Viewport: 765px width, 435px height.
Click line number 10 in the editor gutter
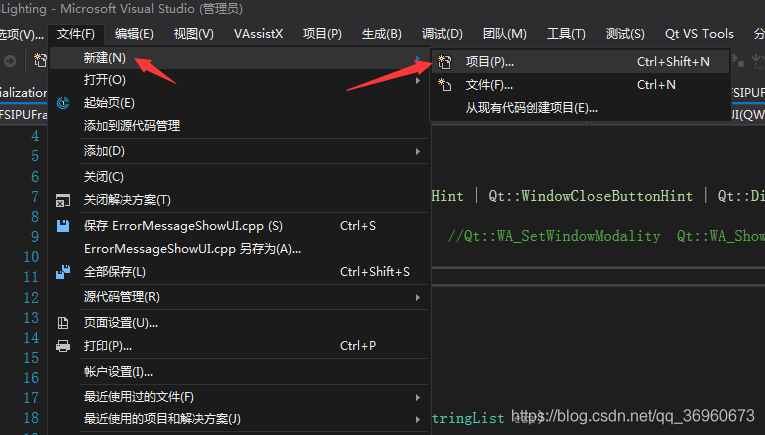pyautogui.click(x=31, y=257)
